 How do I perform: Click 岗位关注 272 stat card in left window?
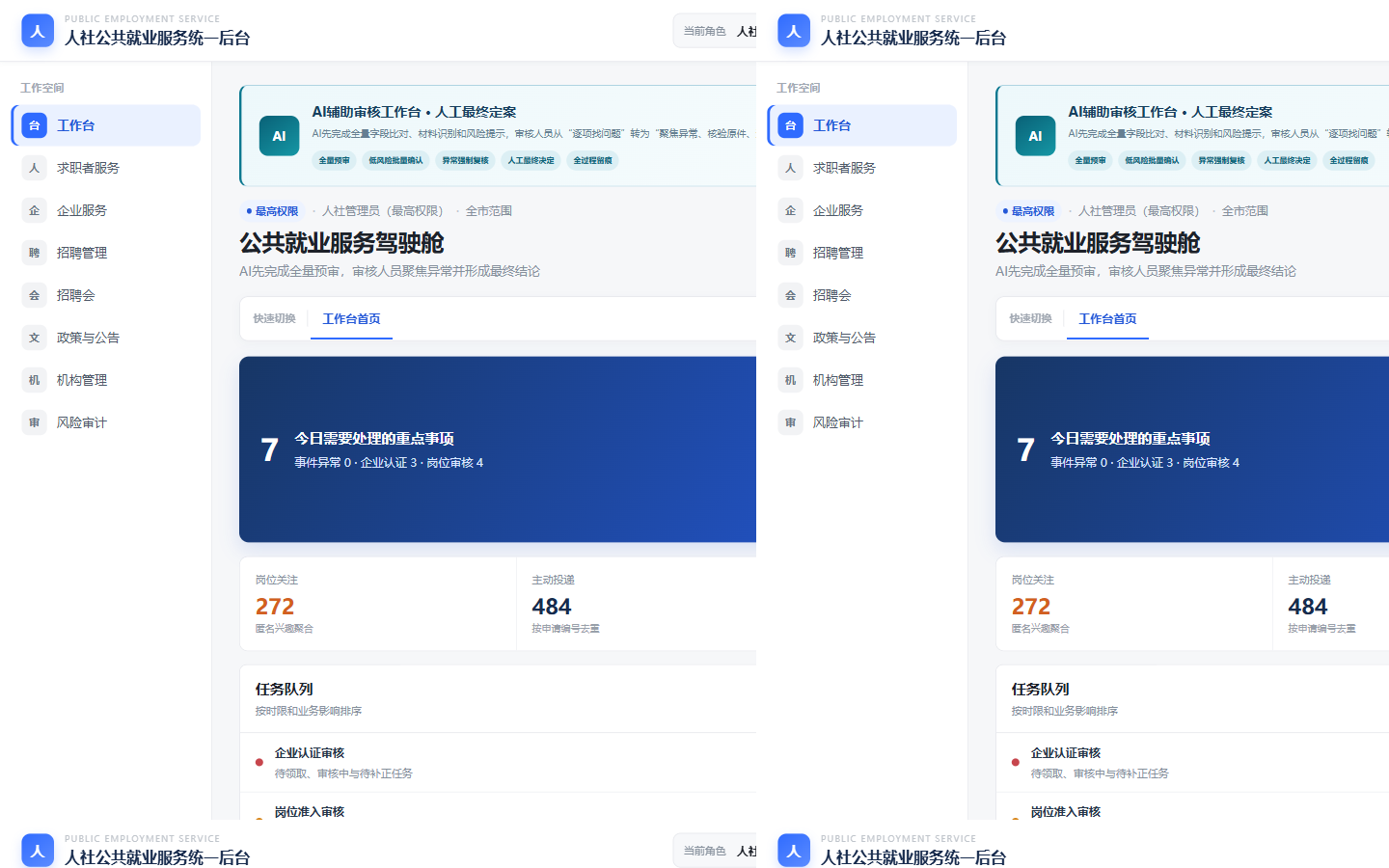[x=378, y=604]
